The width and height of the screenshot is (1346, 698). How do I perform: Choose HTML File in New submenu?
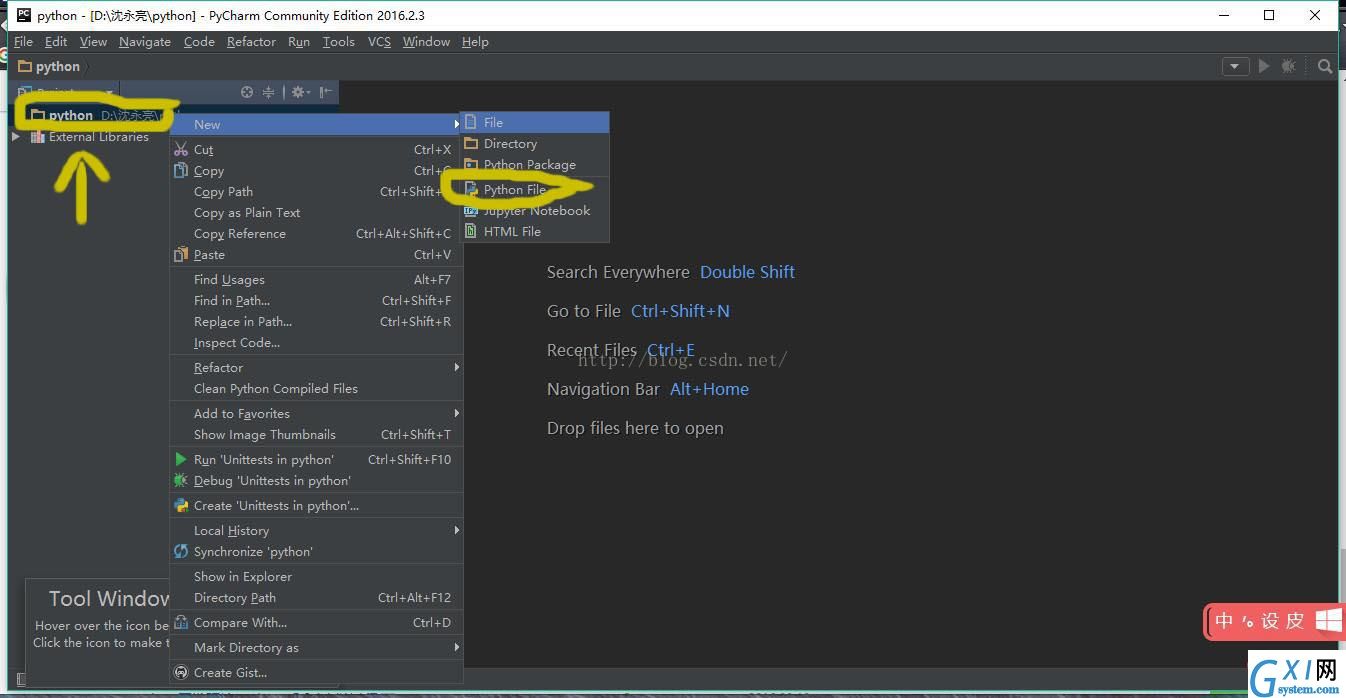point(535,231)
